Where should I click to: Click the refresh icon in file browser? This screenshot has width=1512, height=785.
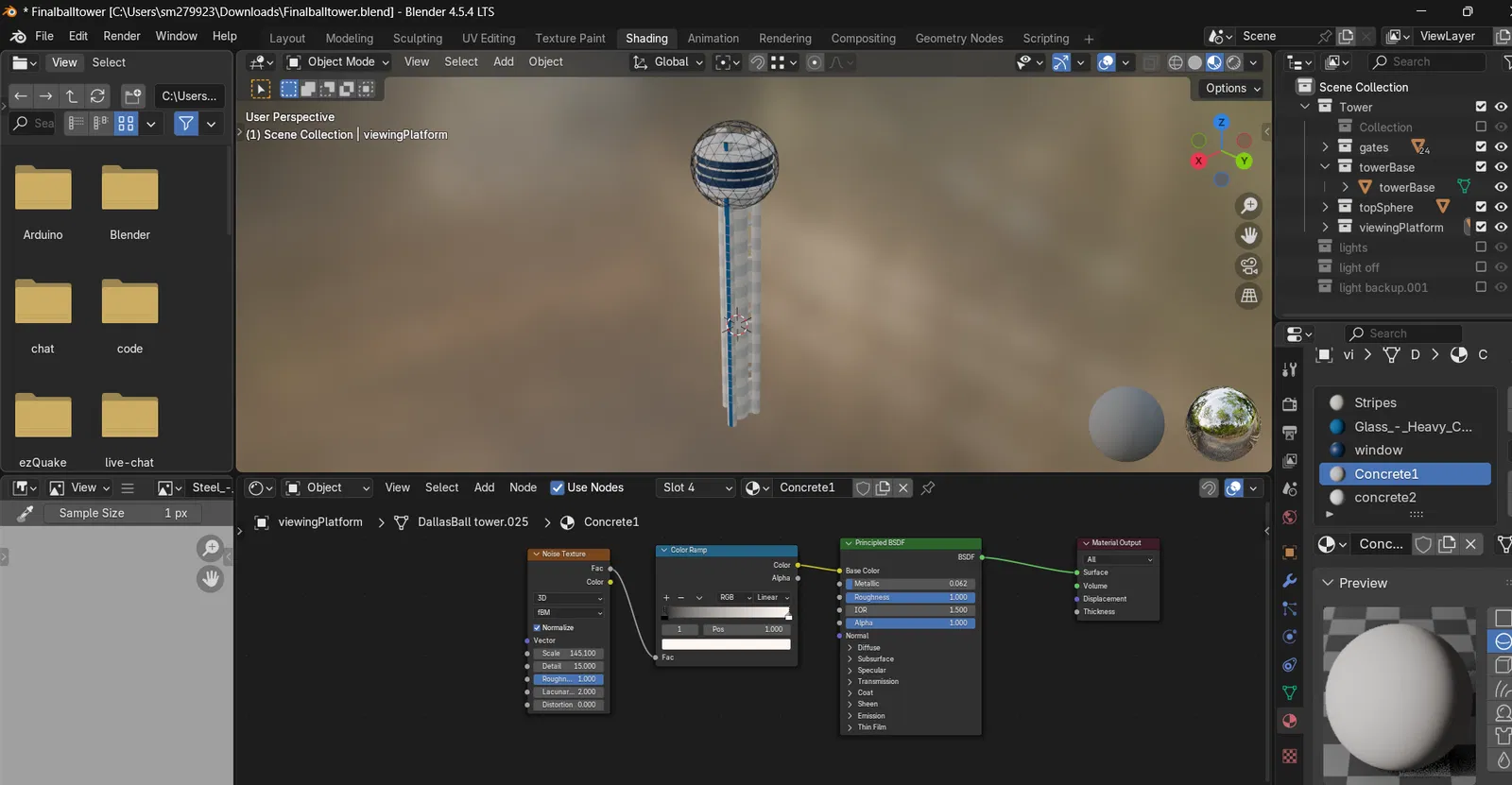point(97,96)
